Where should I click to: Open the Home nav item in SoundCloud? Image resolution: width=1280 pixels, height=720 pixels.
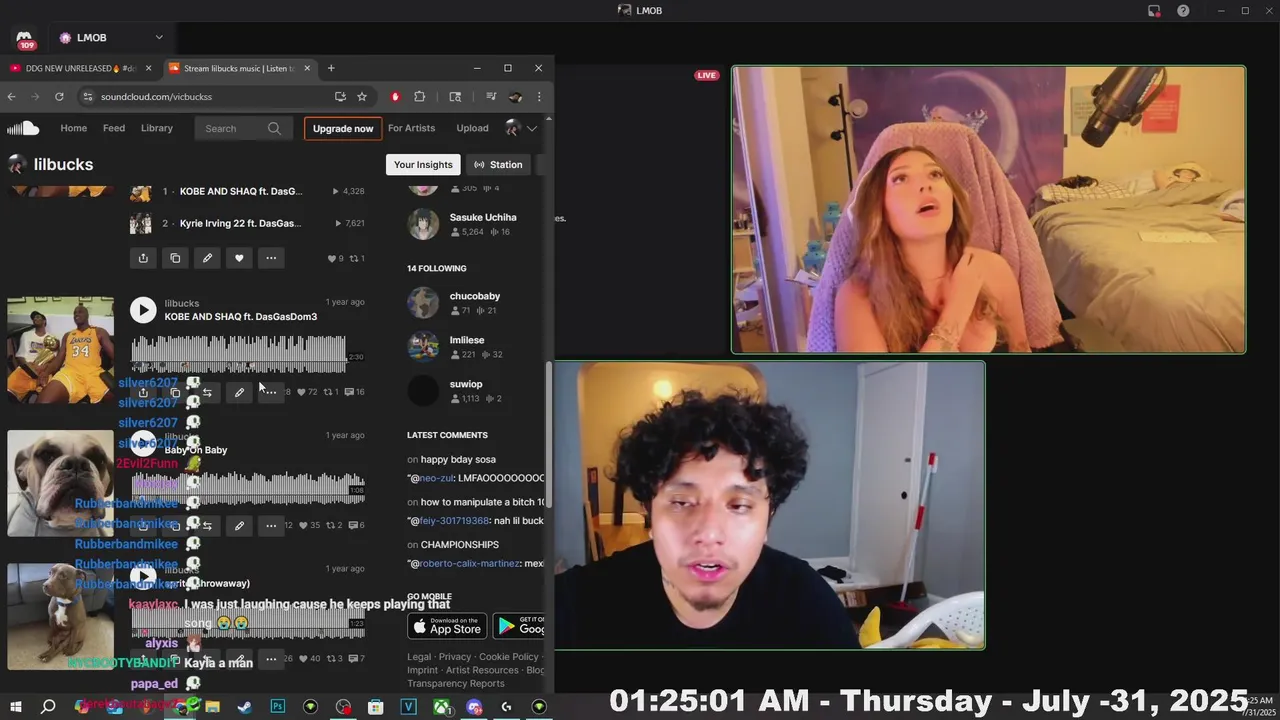click(x=73, y=128)
